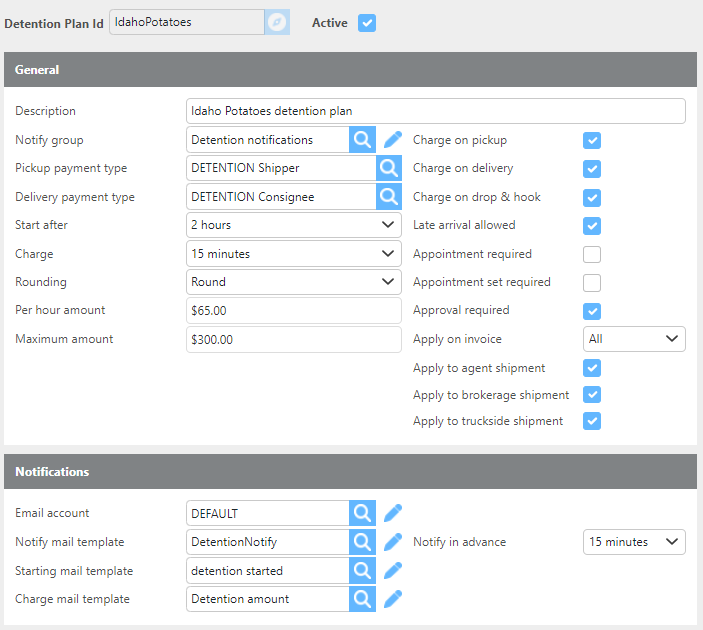Edit the Email account pencil icon

[393, 513]
